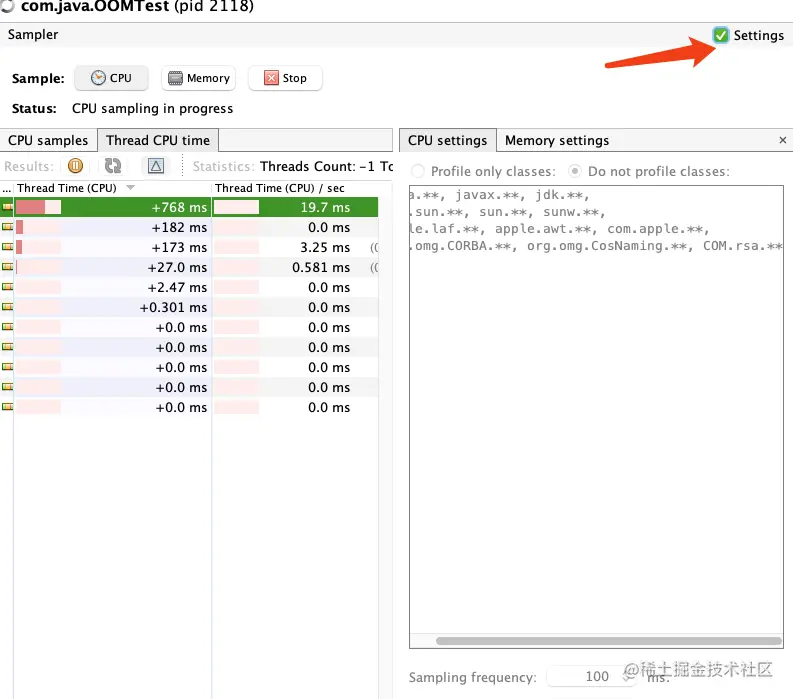Switch to Thread CPU time tab
The height and width of the screenshot is (699, 793).
[x=158, y=140]
